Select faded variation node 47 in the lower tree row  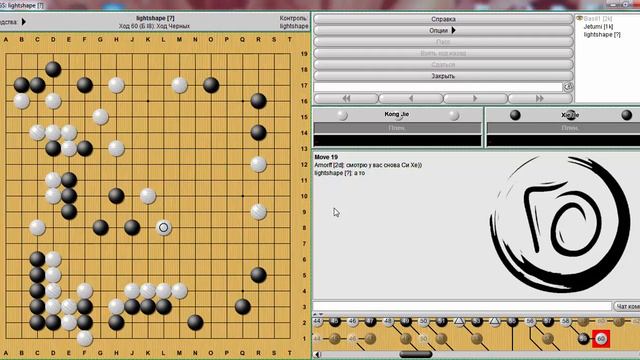coord(370,339)
